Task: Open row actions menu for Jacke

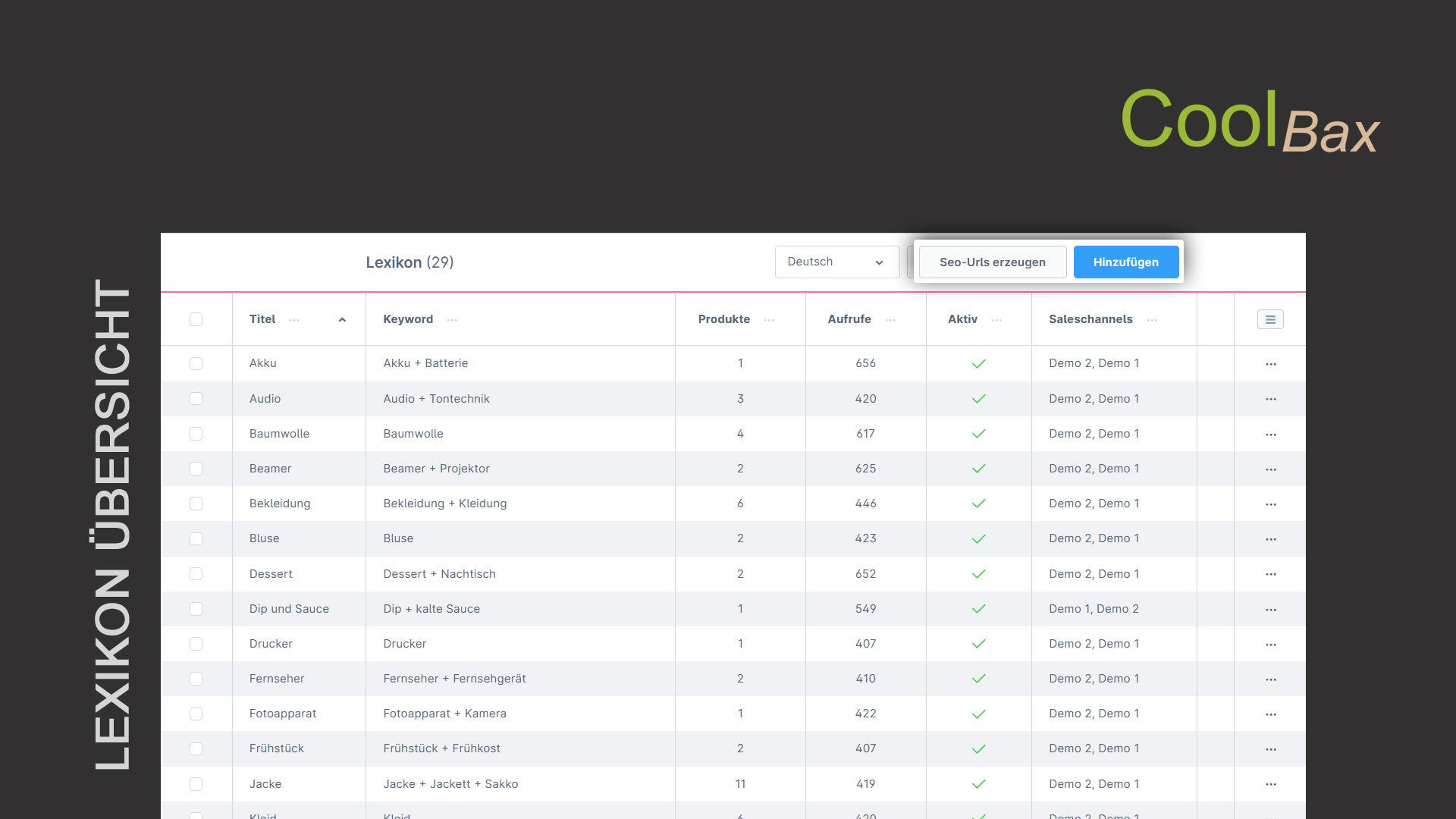Action: click(1270, 784)
